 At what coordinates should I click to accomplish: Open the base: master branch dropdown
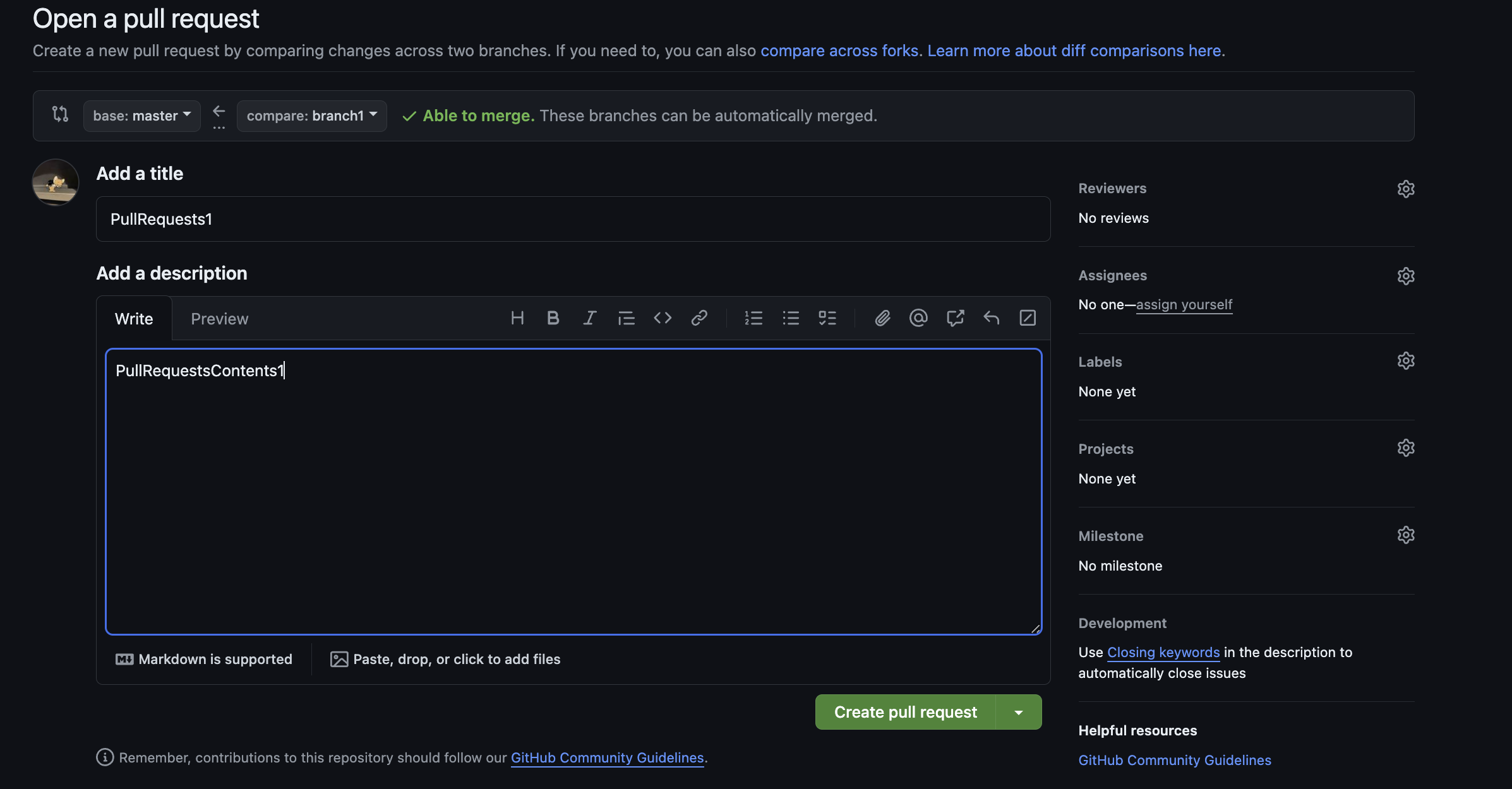coord(142,116)
